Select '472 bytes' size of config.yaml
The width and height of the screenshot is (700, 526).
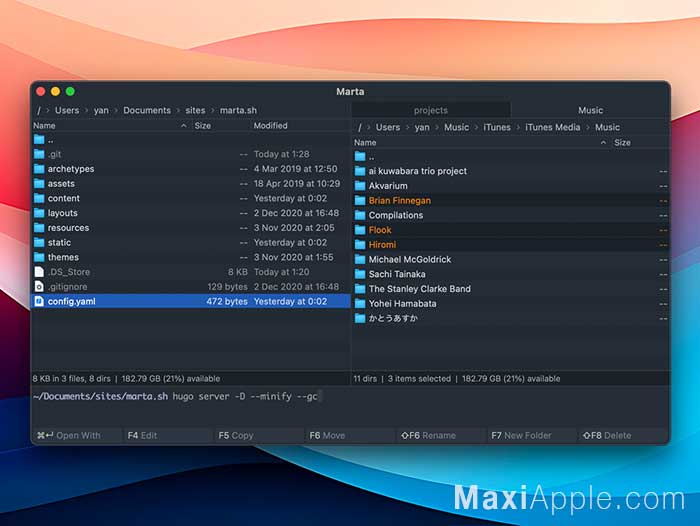tap(227, 301)
